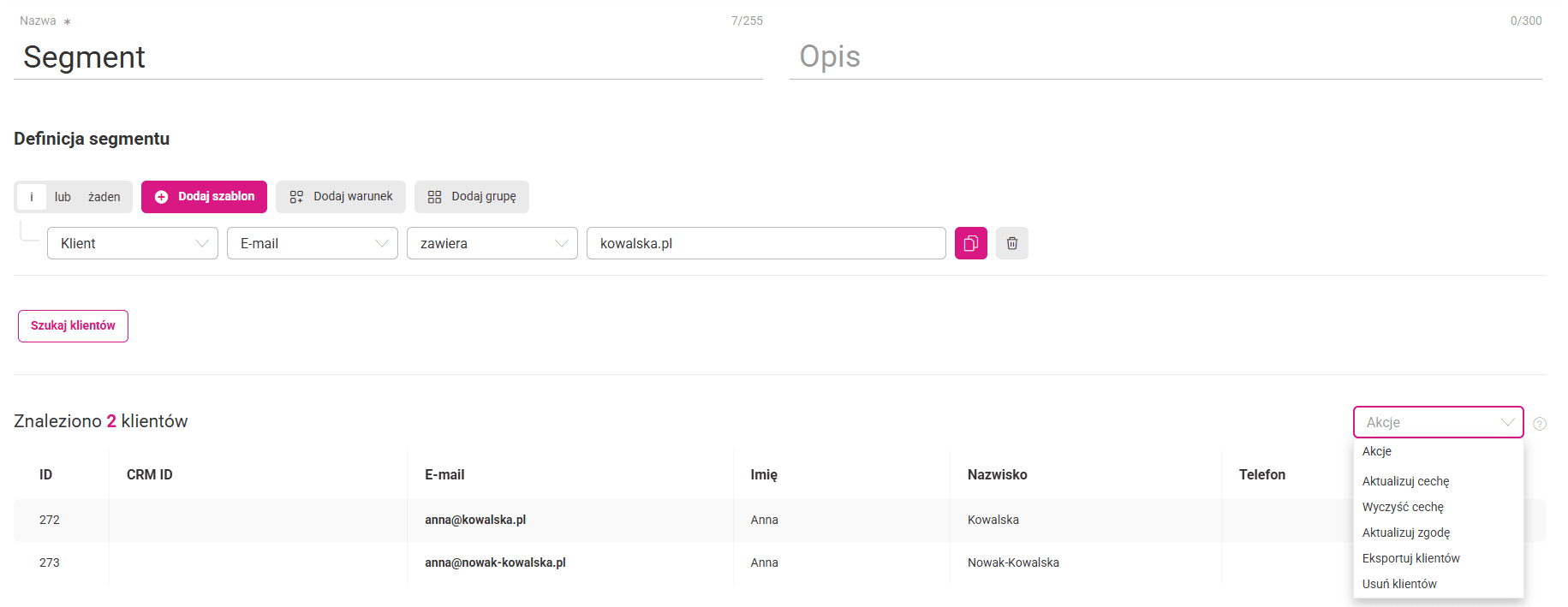
Task: Open the Klient dropdown
Action: tap(133, 243)
